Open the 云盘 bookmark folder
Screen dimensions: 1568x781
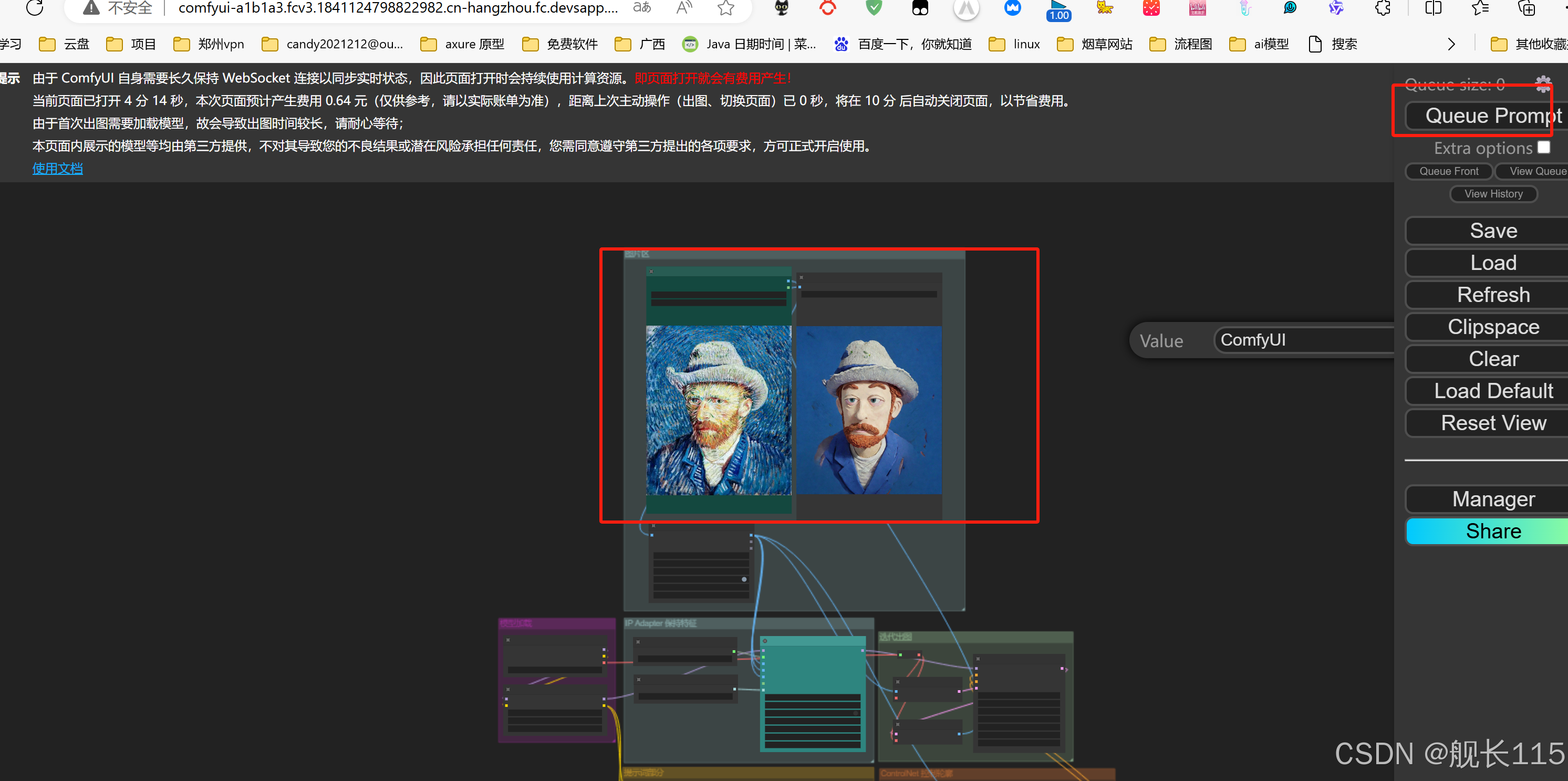pyautogui.click(x=64, y=44)
